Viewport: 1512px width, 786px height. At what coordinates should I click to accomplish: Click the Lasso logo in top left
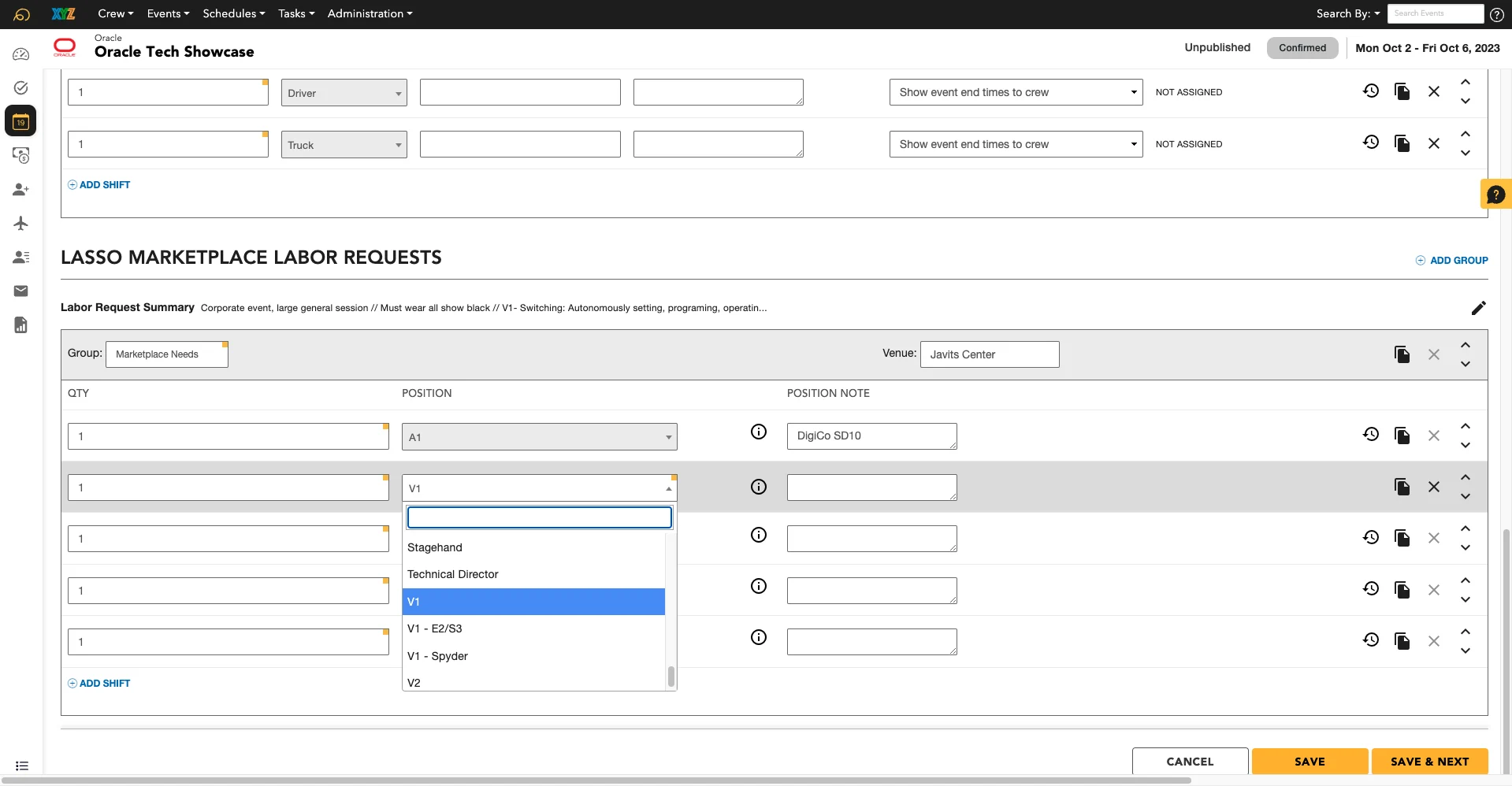pyautogui.click(x=22, y=14)
